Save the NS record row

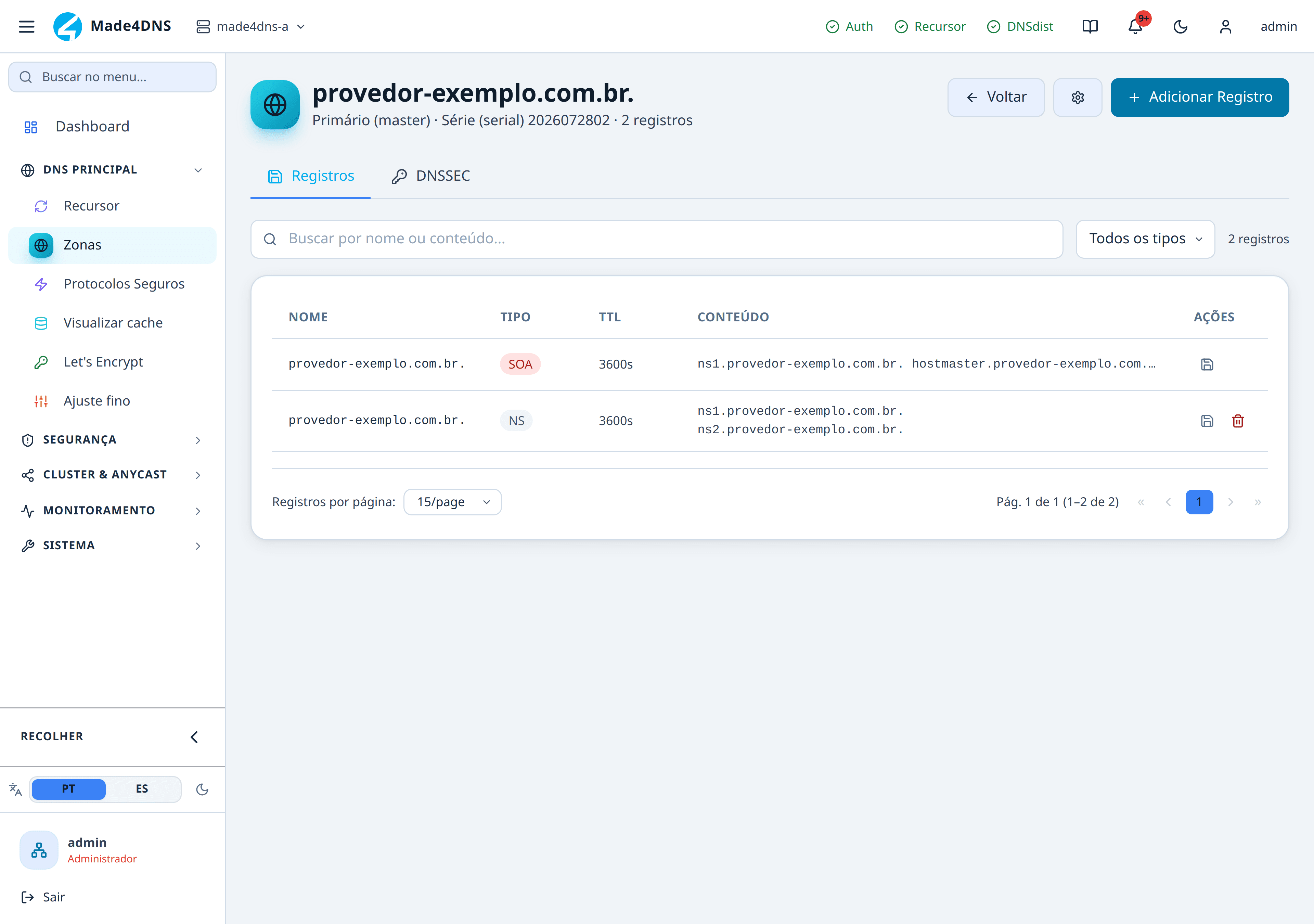coord(1207,421)
